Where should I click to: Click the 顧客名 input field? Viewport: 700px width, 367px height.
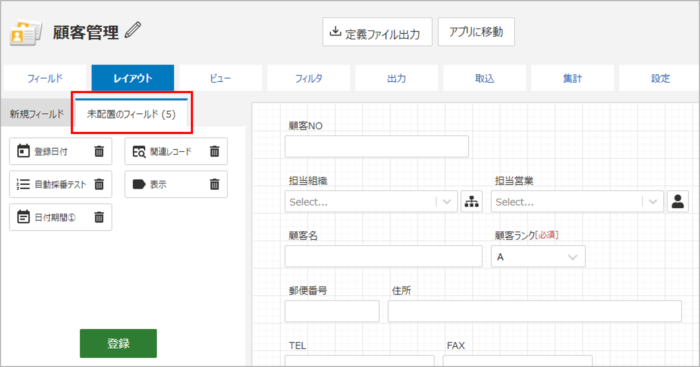383,256
